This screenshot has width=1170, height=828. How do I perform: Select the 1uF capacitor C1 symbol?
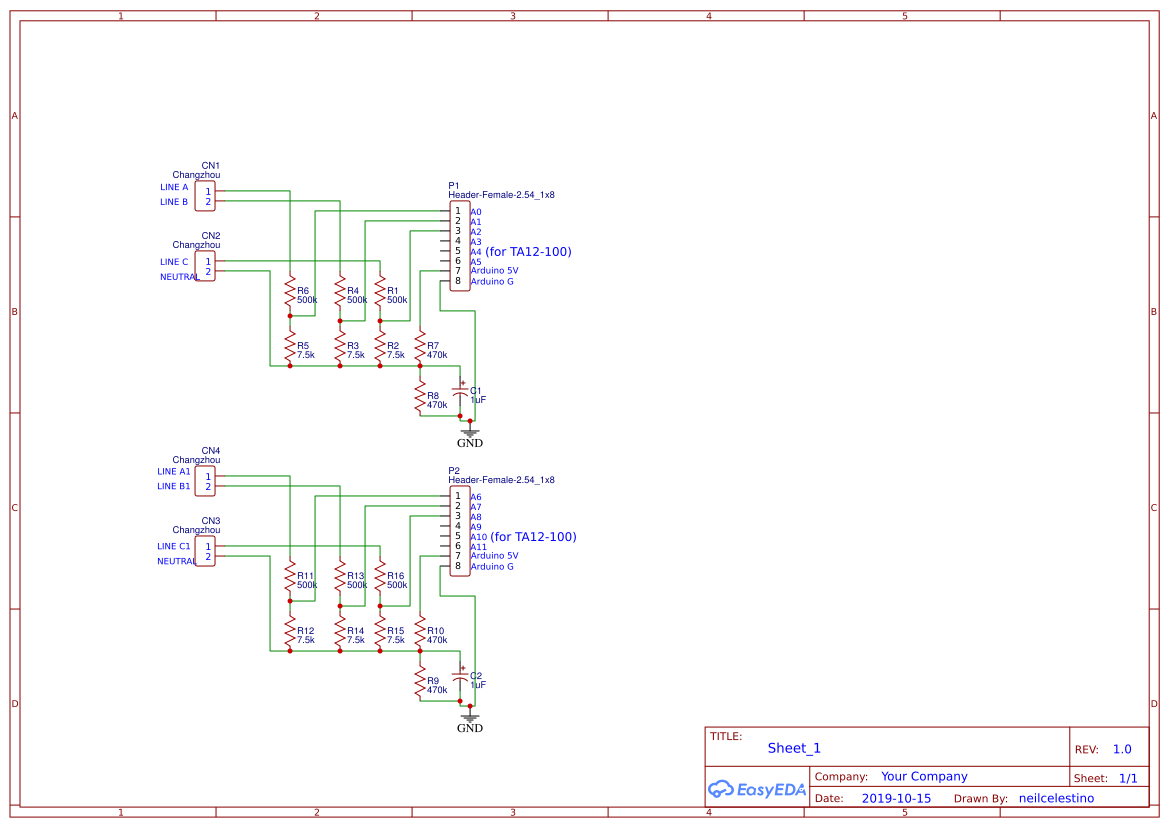(461, 393)
